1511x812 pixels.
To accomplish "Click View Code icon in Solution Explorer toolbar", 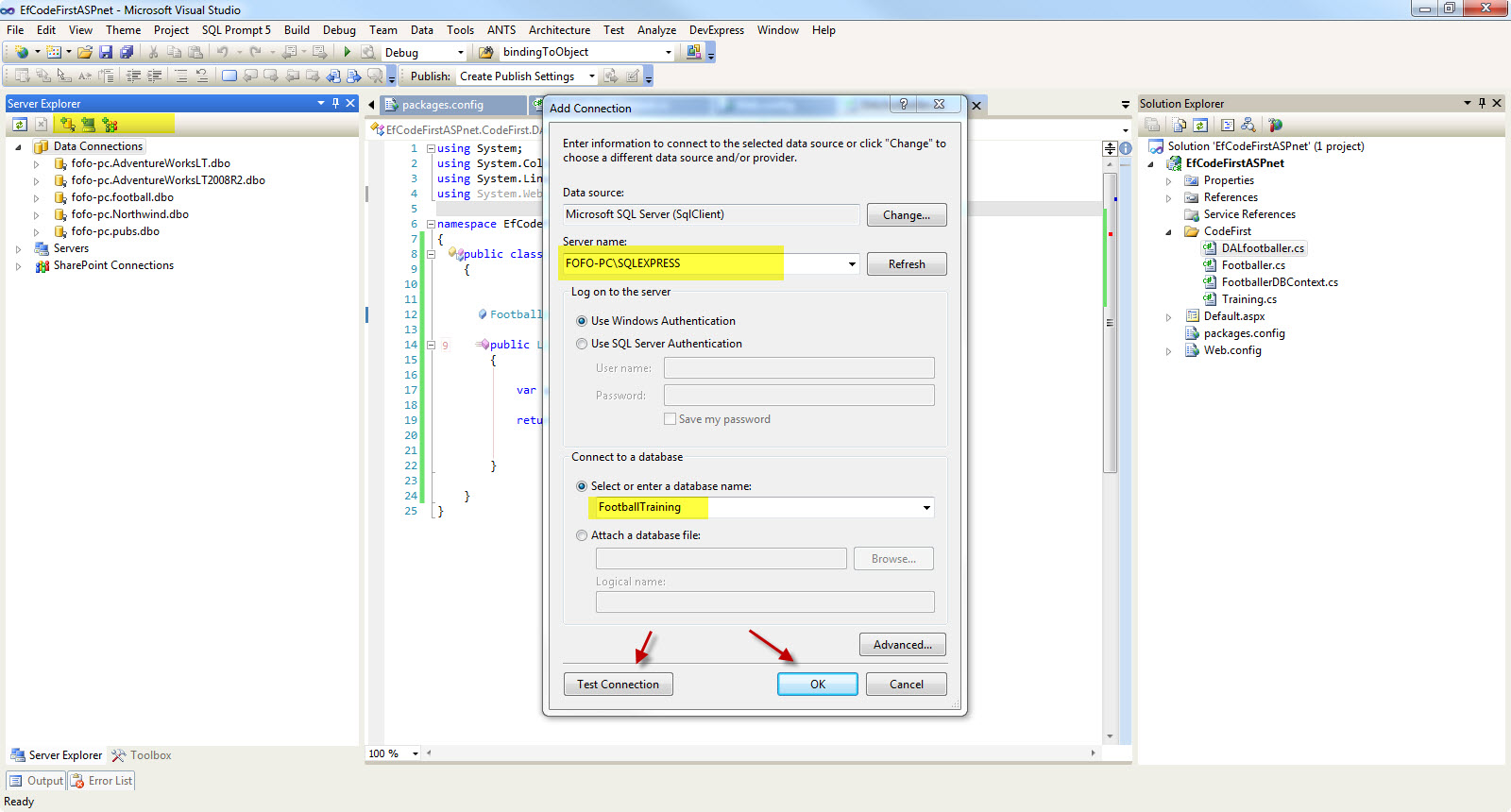I will pyautogui.click(x=1228, y=125).
